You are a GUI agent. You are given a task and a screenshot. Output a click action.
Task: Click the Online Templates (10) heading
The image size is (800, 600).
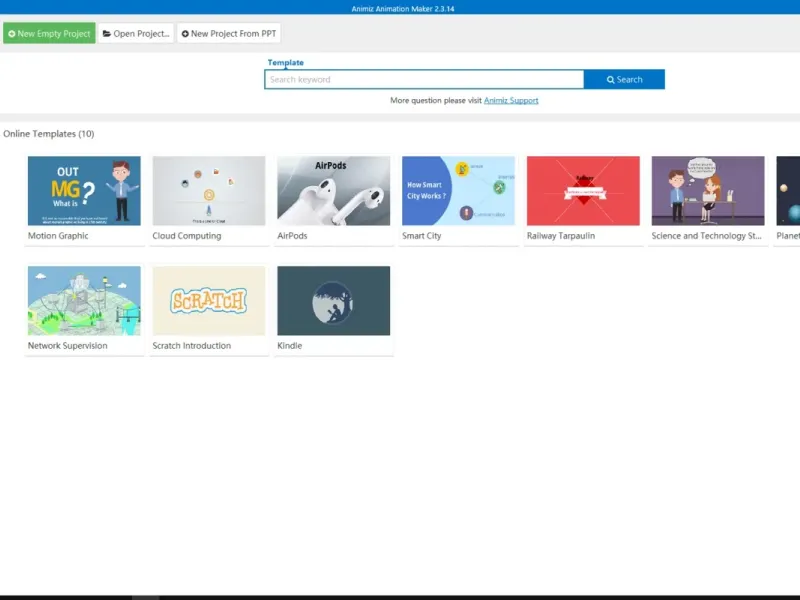48,134
